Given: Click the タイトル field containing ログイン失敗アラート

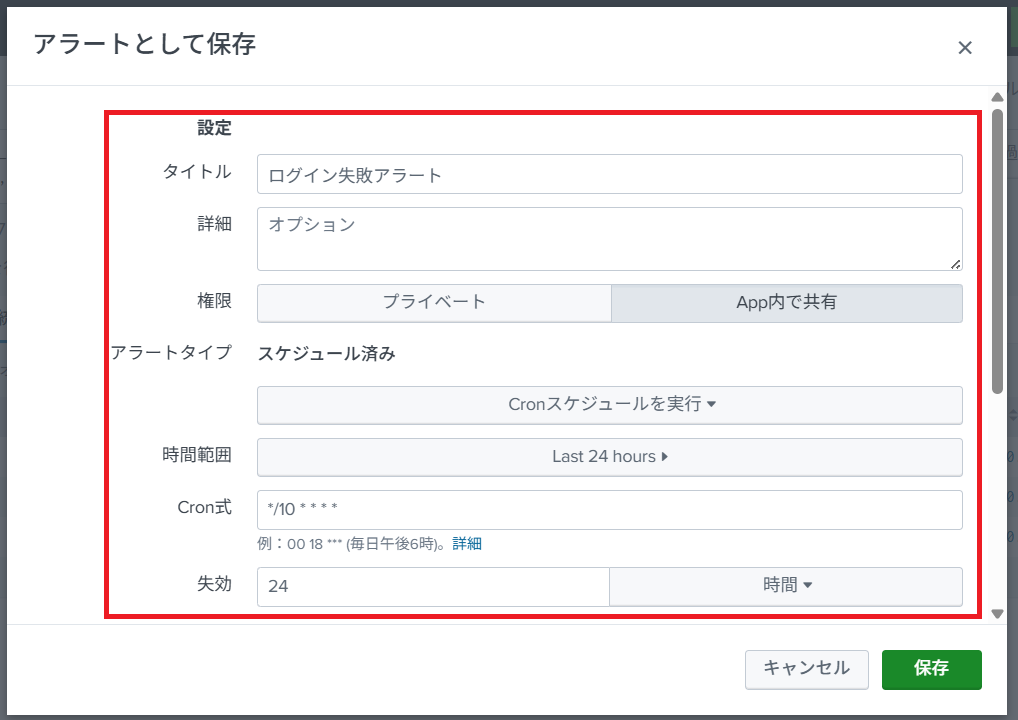Looking at the screenshot, I should [610, 174].
